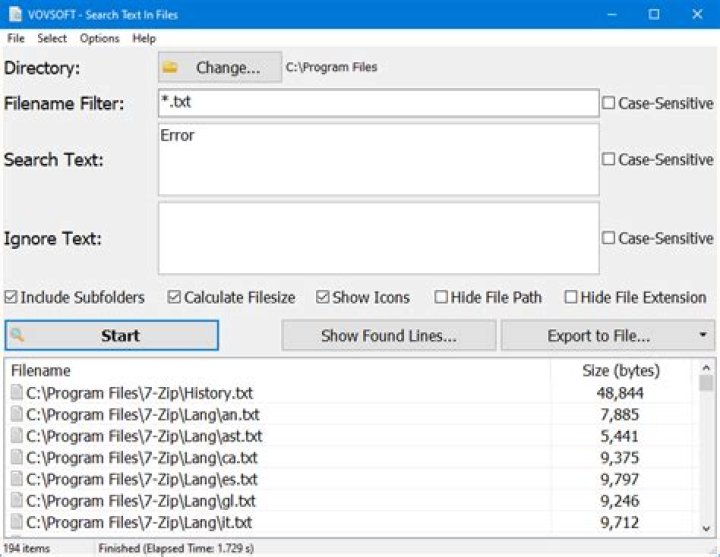Toggle the Show Icons checkbox
Screen dimensions: 720x557
[x=322, y=297]
